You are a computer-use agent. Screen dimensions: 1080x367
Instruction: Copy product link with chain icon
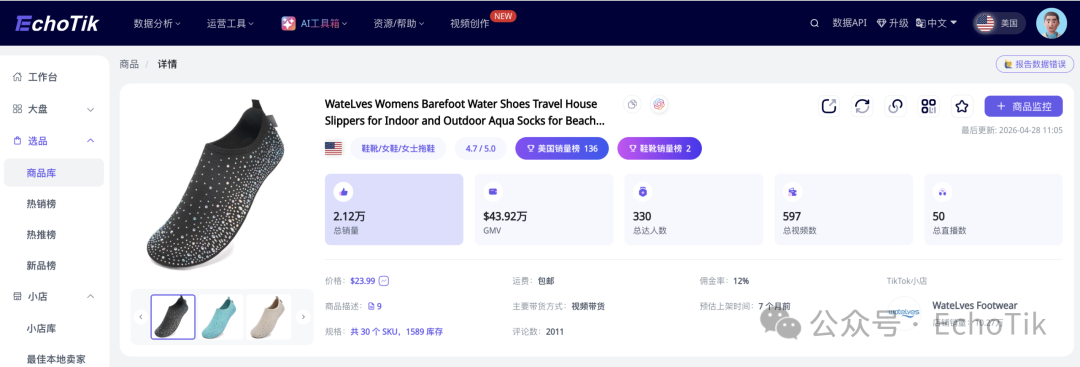[x=895, y=106]
